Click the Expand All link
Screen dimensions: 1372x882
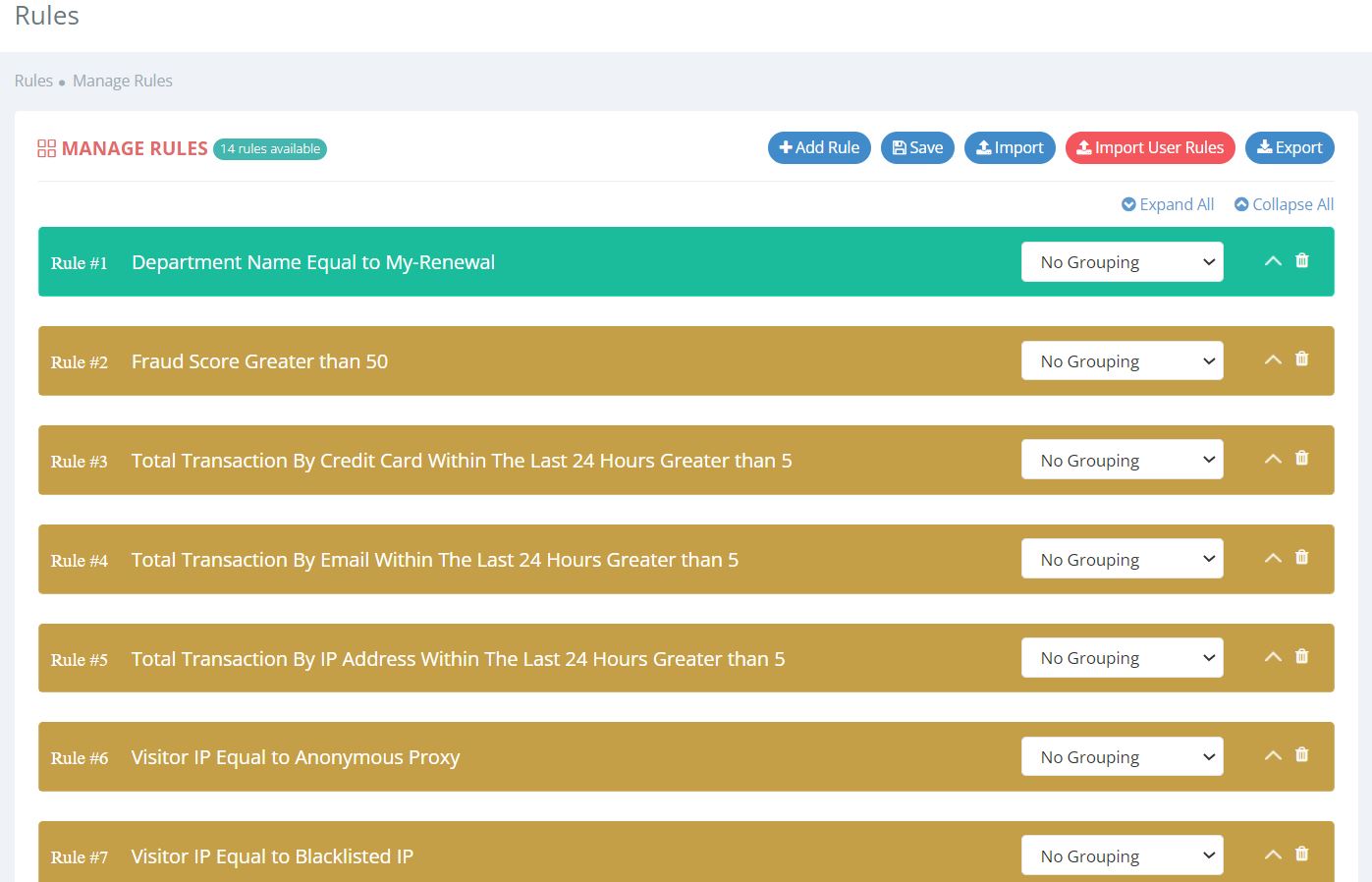(x=1176, y=204)
